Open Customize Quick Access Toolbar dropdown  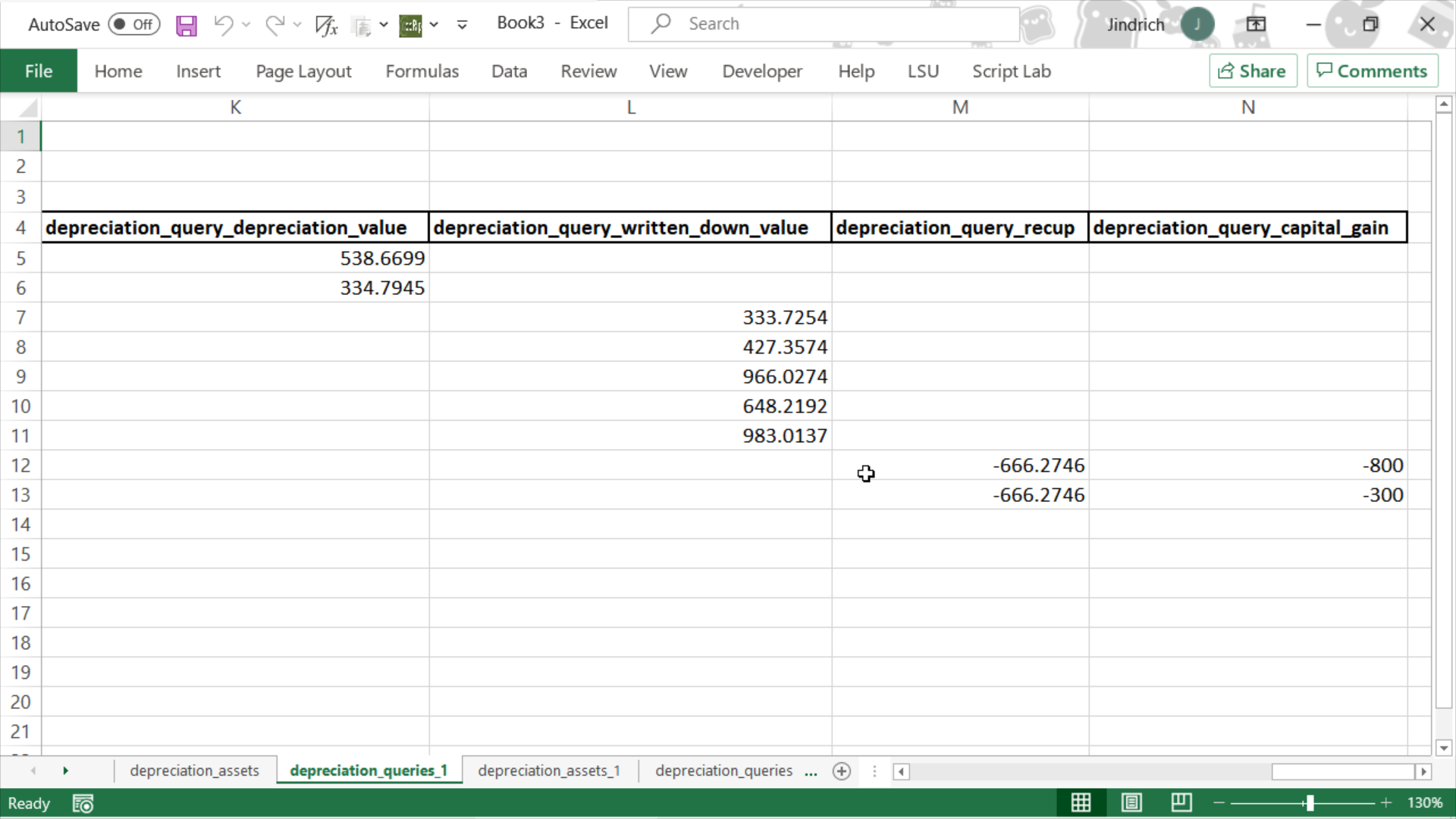coord(462,25)
